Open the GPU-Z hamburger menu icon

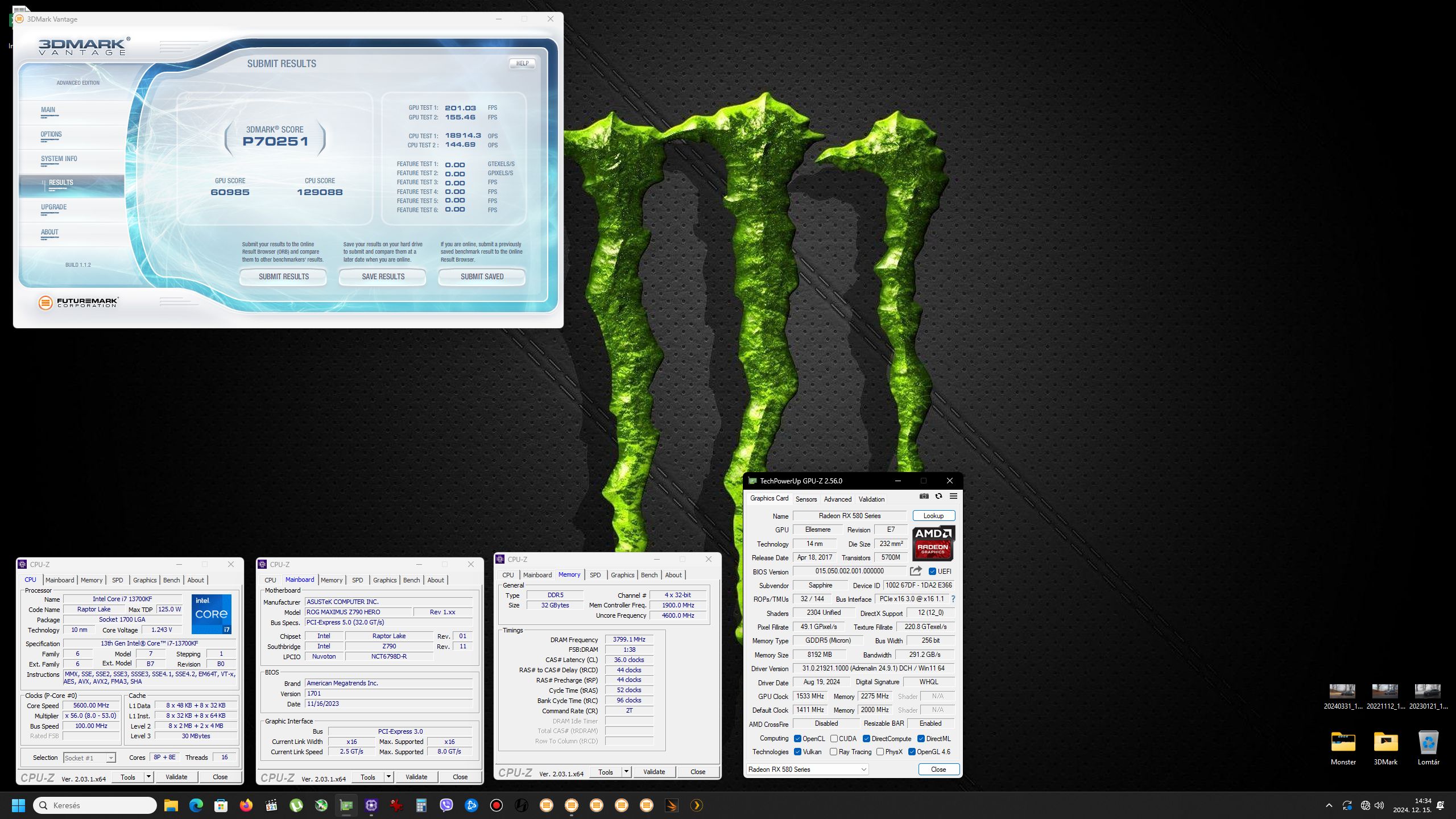click(953, 497)
